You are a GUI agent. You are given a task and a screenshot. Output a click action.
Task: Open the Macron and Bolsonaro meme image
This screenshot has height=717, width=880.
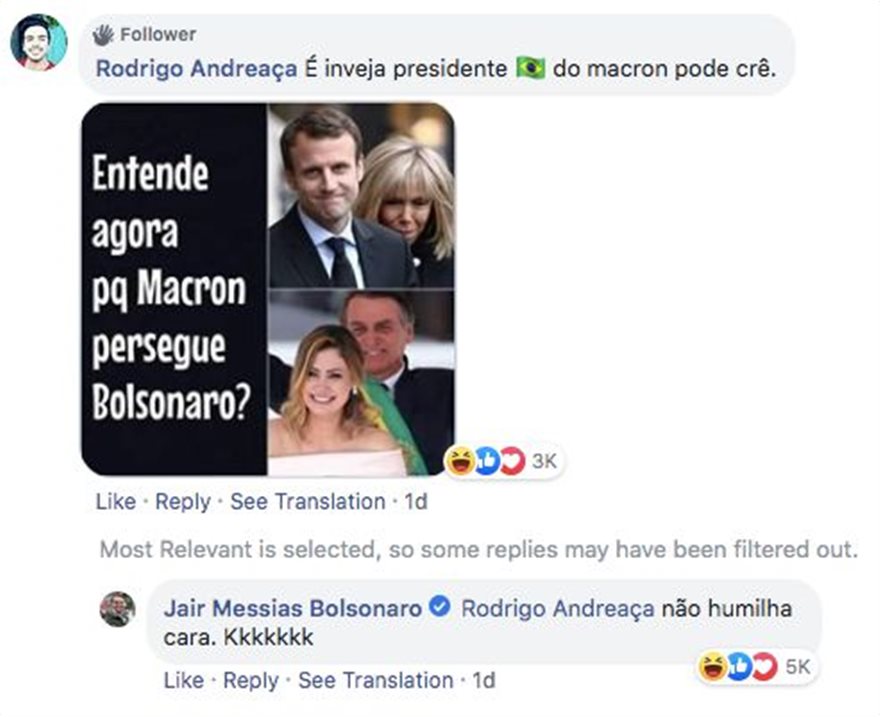267,288
